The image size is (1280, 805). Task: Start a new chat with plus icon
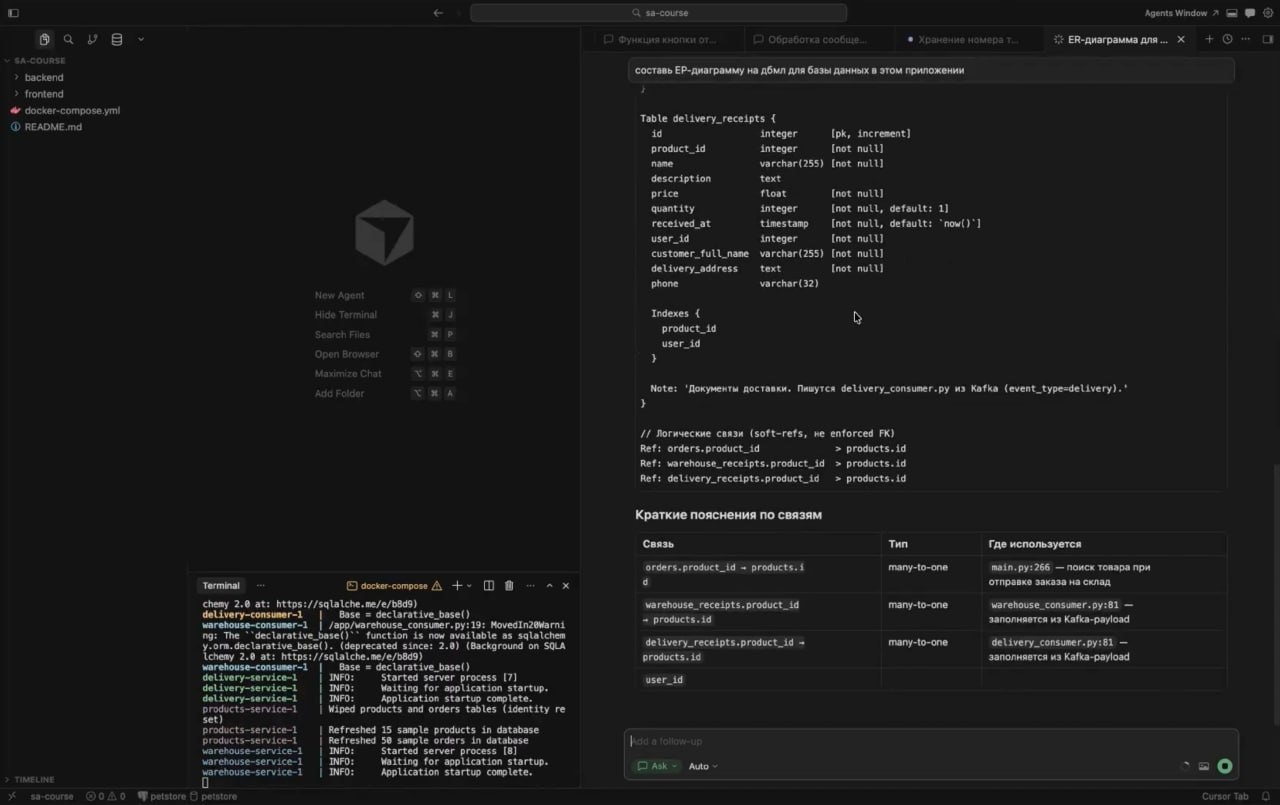(x=1209, y=40)
